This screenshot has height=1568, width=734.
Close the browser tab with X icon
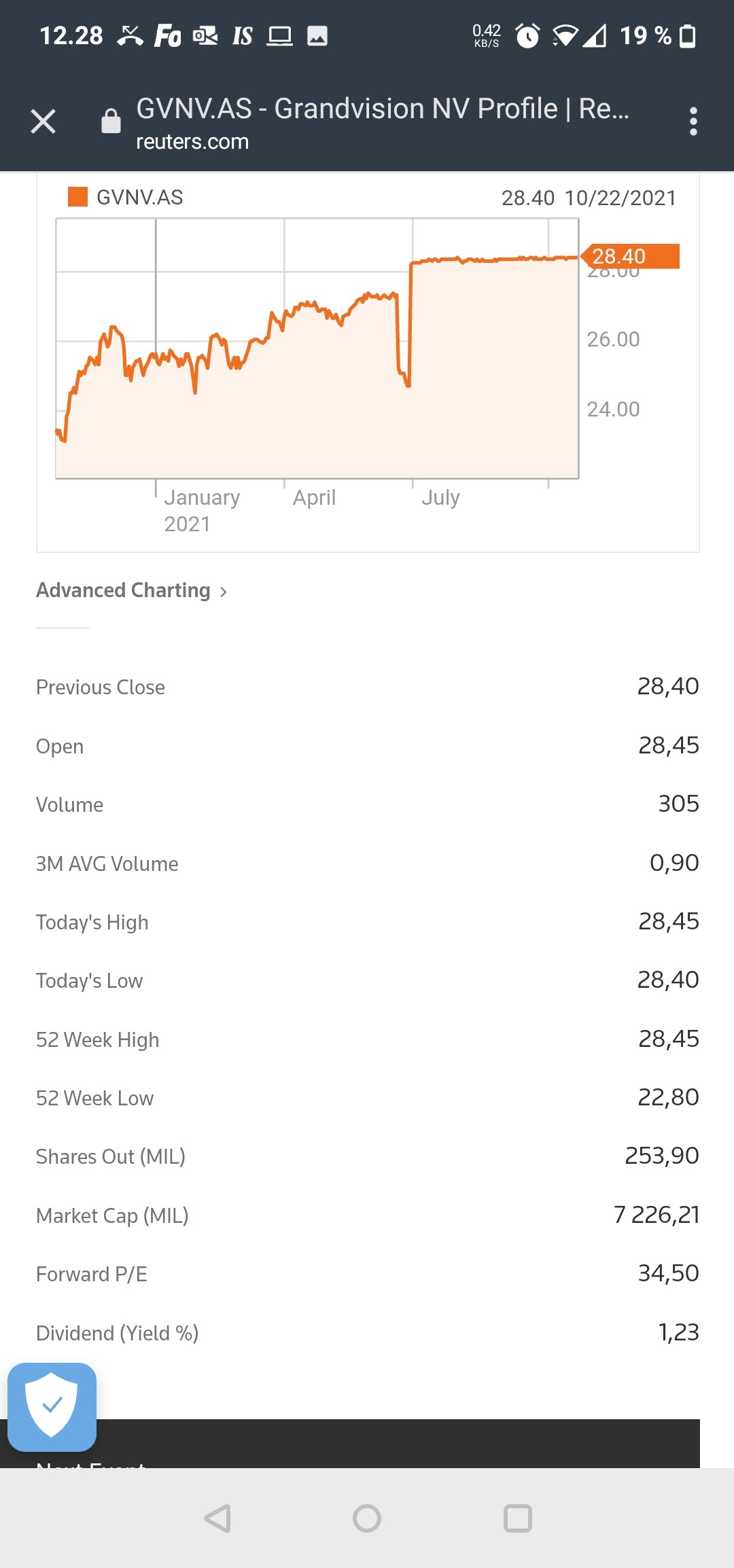coord(43,122)
